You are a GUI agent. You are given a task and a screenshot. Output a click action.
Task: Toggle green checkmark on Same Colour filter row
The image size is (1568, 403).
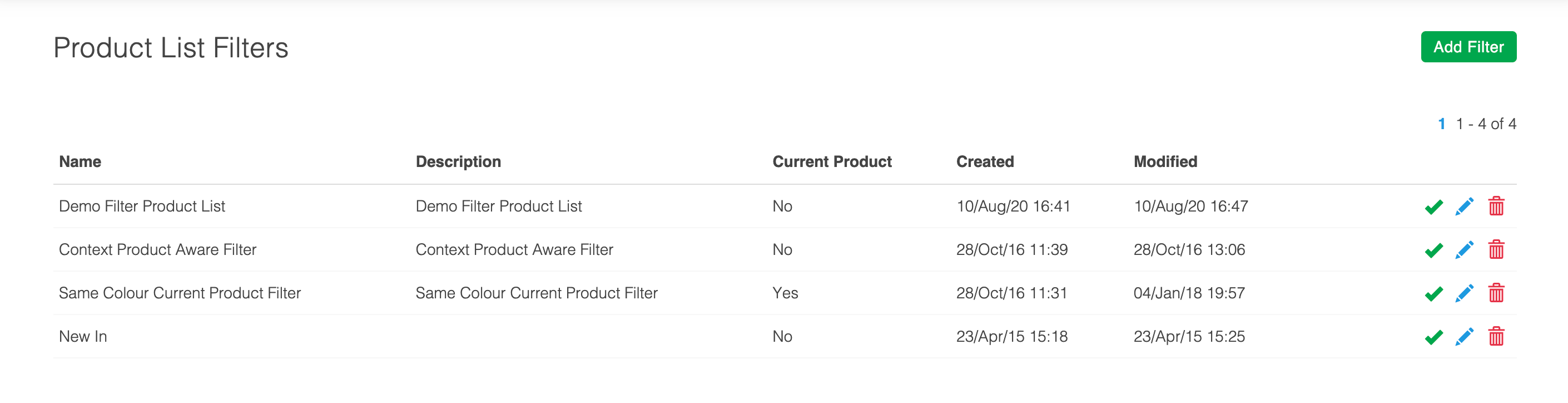coord(1433,293)
